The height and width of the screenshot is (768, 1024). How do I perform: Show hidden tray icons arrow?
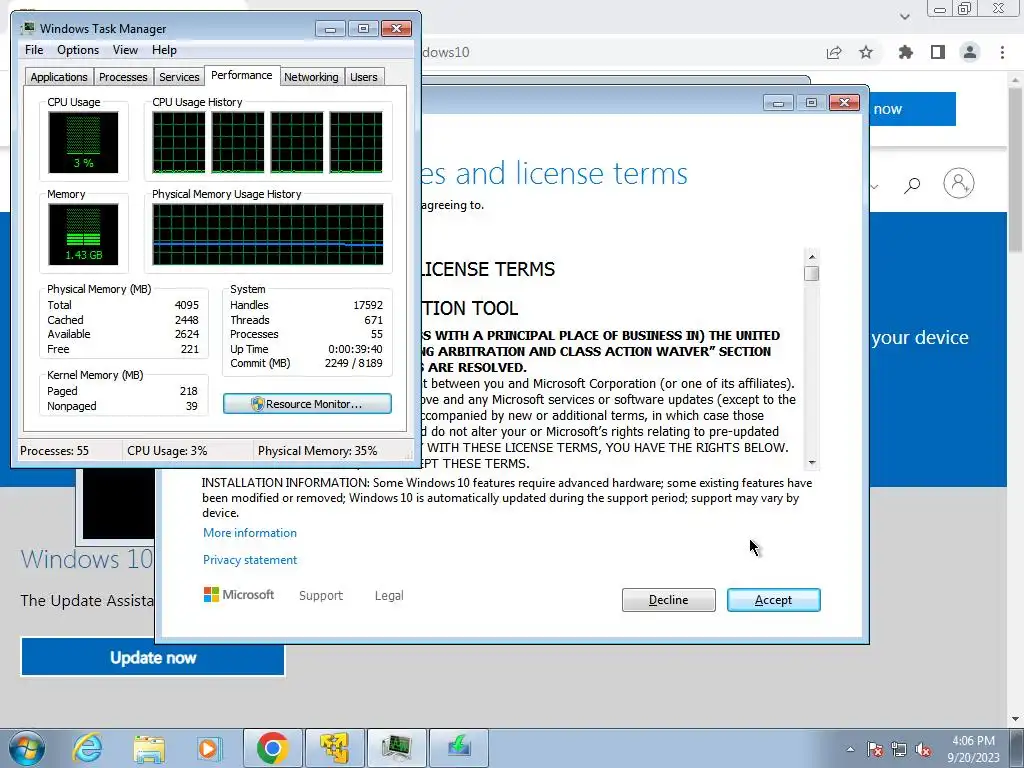[x=850, y=749]
